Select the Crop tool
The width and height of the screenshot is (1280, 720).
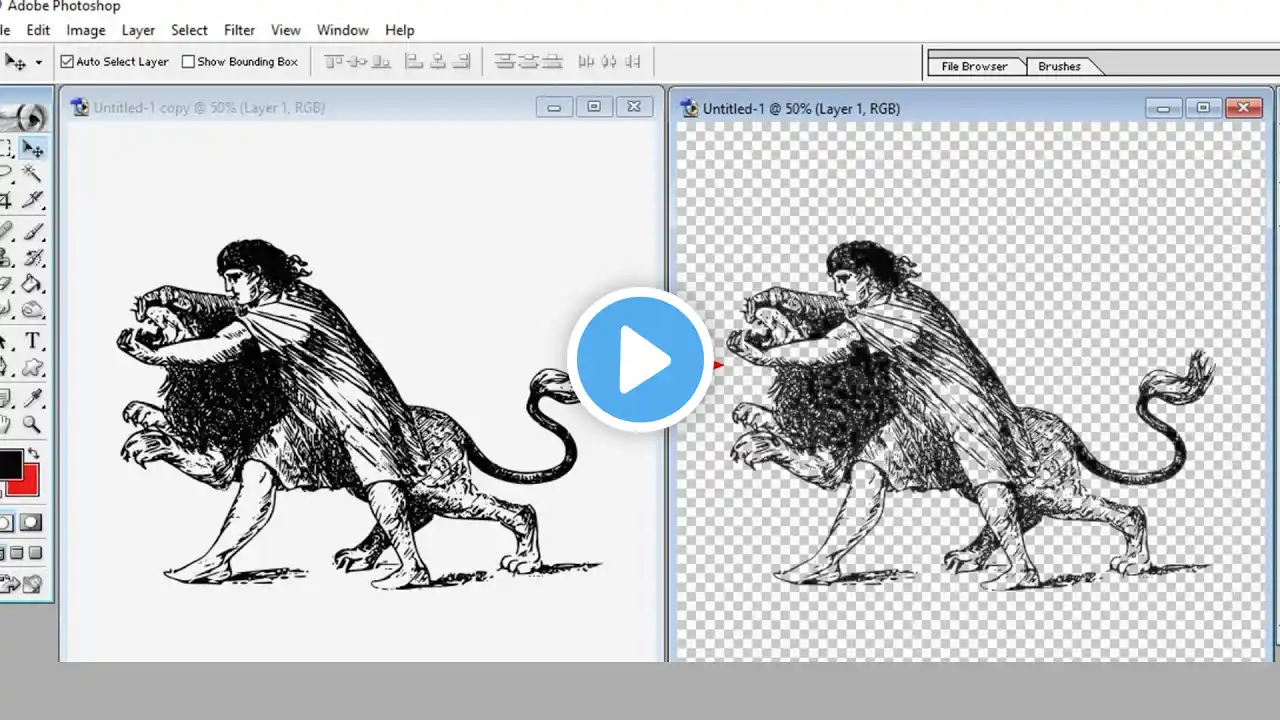(x=6, y=200)
